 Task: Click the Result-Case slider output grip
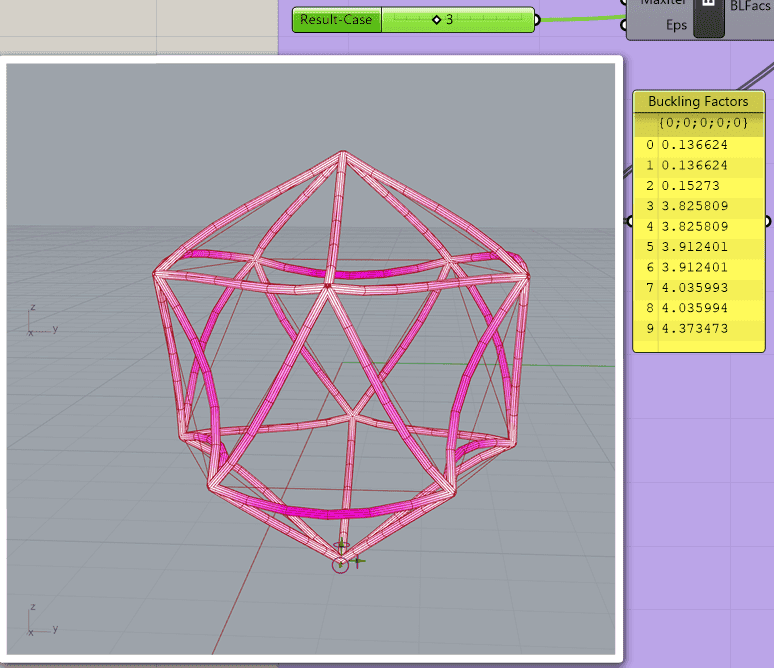click(536, 19)
